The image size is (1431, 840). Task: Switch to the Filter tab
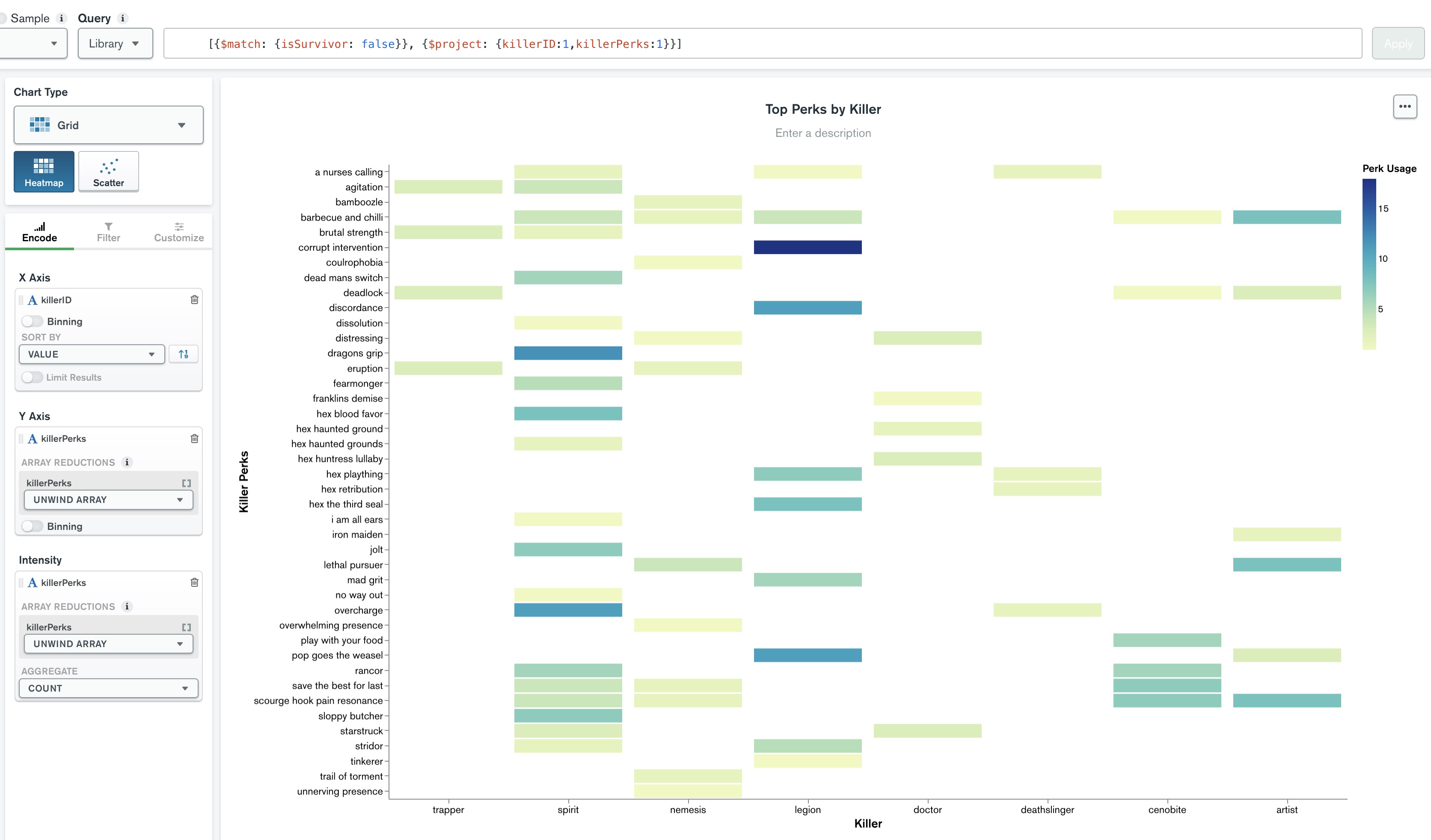[108, 231]
